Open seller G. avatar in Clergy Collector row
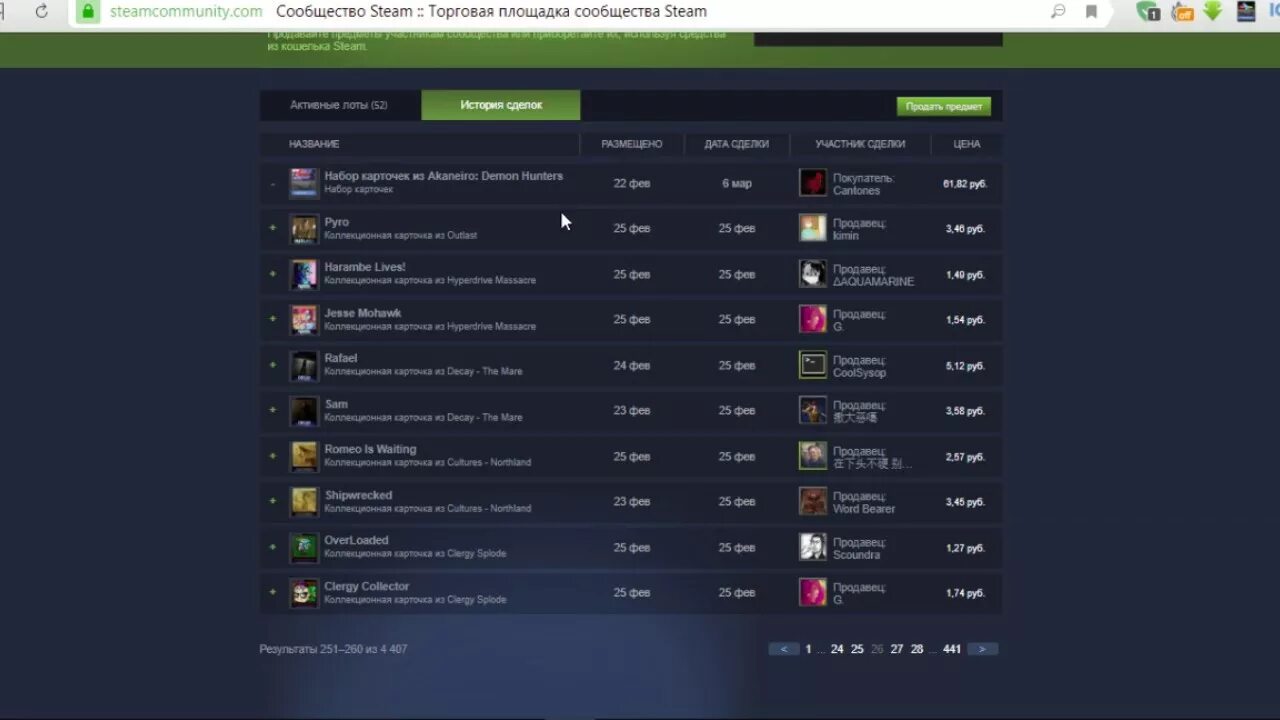1280x720 pixels. (813, 592)
